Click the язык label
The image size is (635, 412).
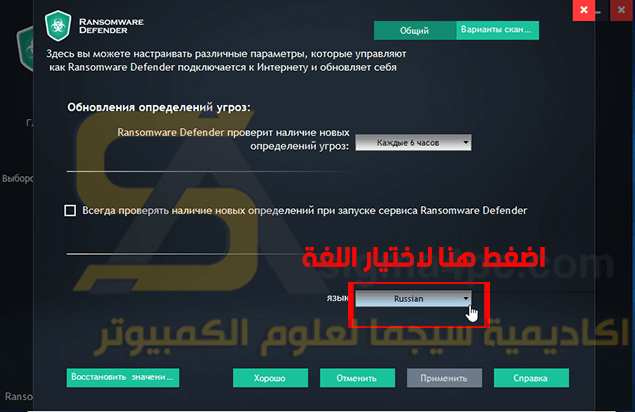337,299
